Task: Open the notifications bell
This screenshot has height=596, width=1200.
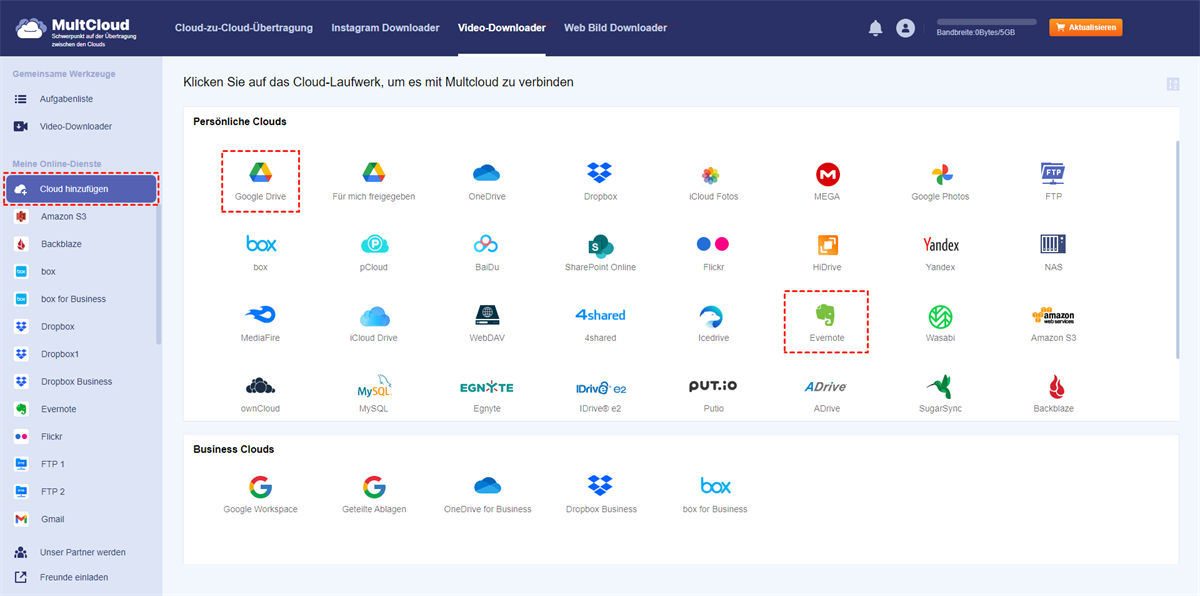Action: [x=875, y=28]
